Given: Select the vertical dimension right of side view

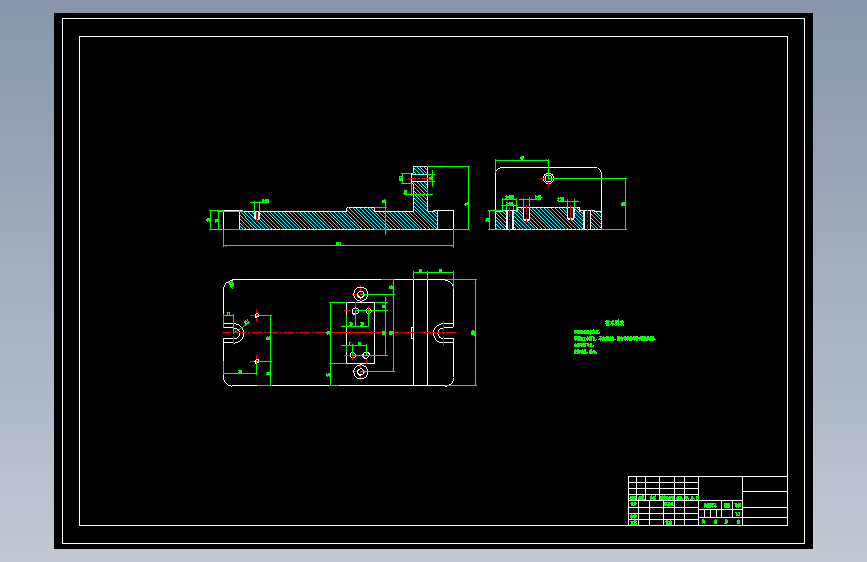Looking at the screenshot, I should pos(624,204).
